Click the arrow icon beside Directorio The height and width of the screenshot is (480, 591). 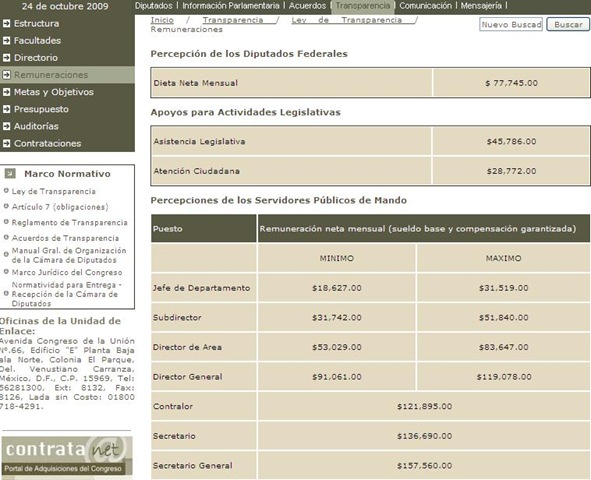click(x=6, y=58)
